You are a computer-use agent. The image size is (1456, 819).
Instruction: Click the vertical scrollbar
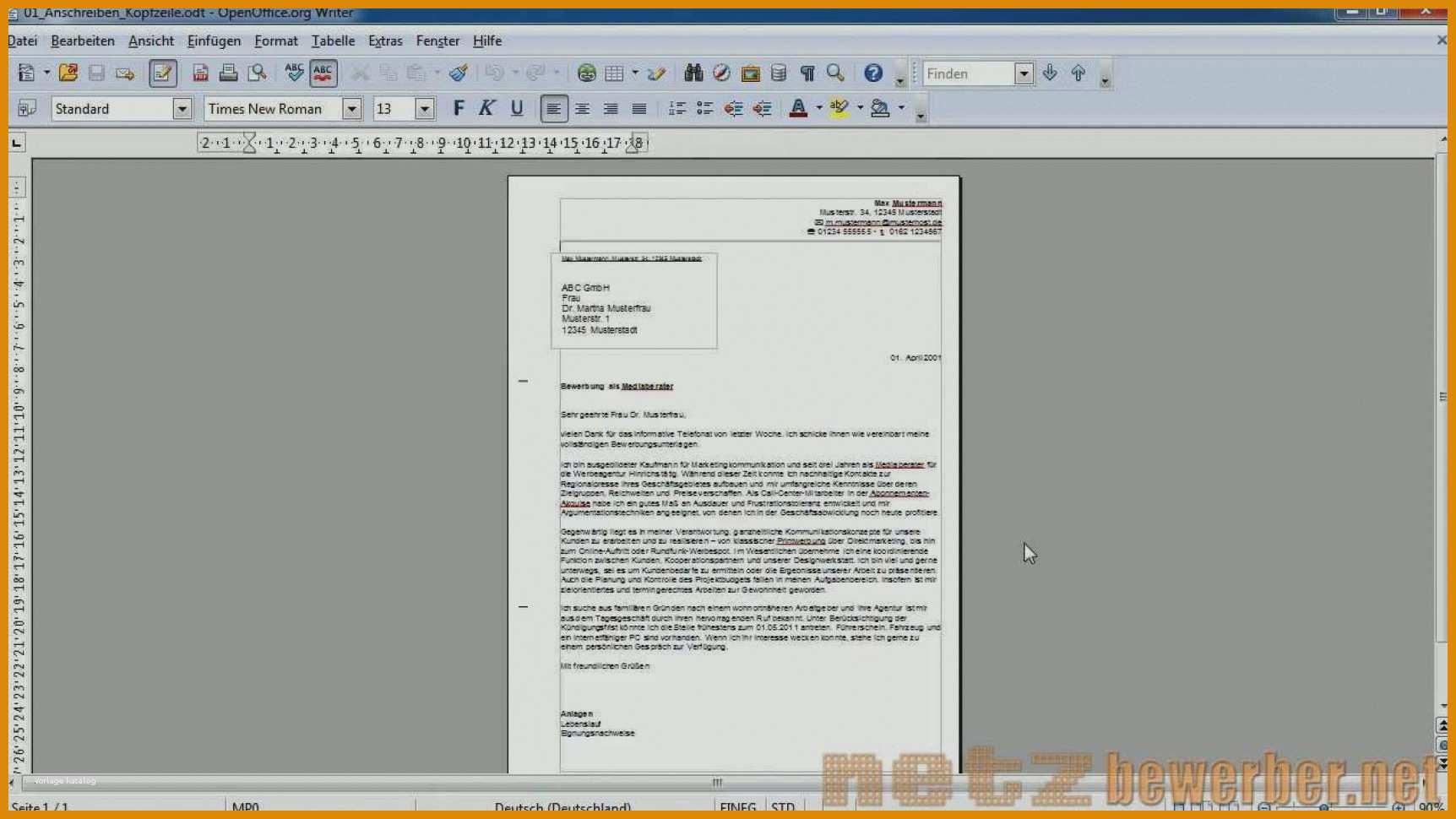coord(1442,397)
